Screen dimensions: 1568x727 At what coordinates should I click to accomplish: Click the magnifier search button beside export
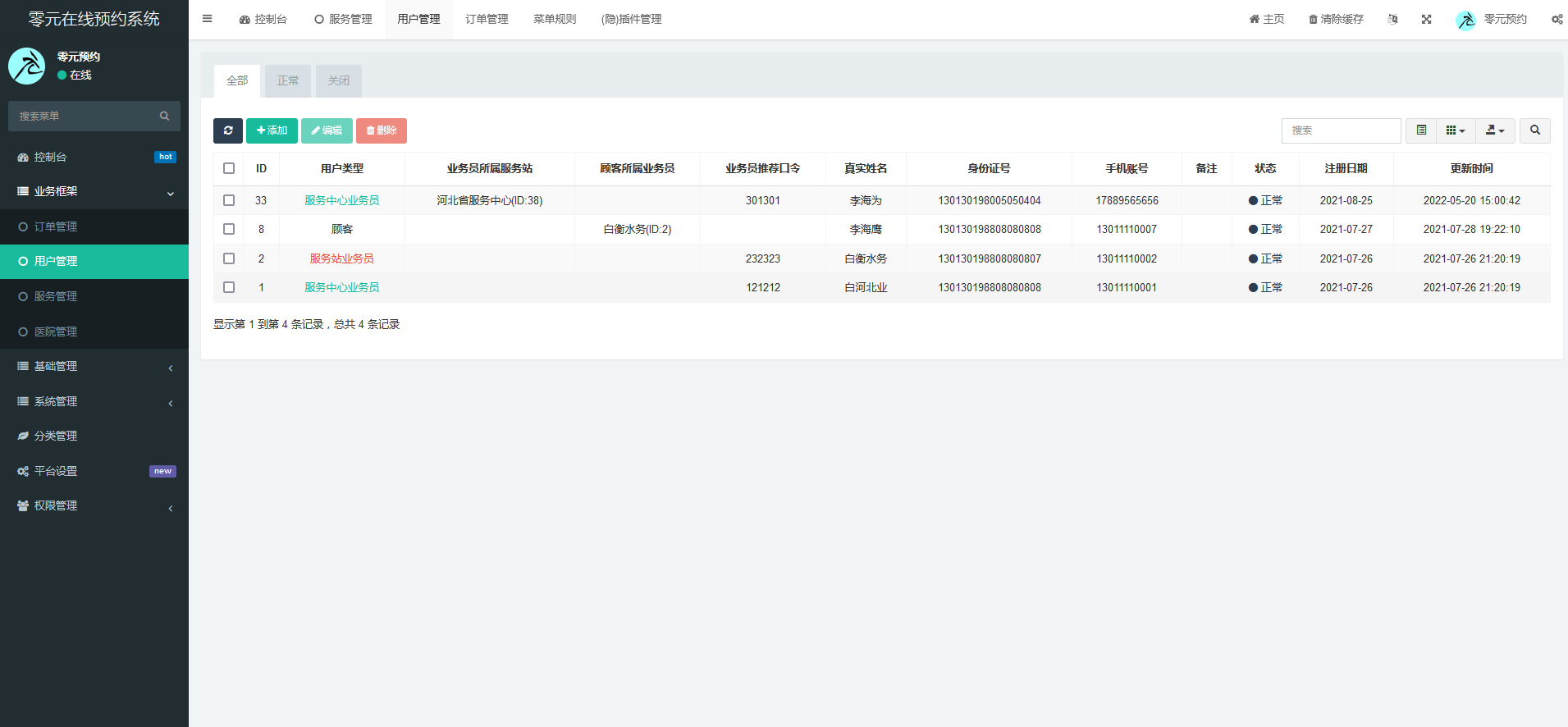(x=1534, y=130)
